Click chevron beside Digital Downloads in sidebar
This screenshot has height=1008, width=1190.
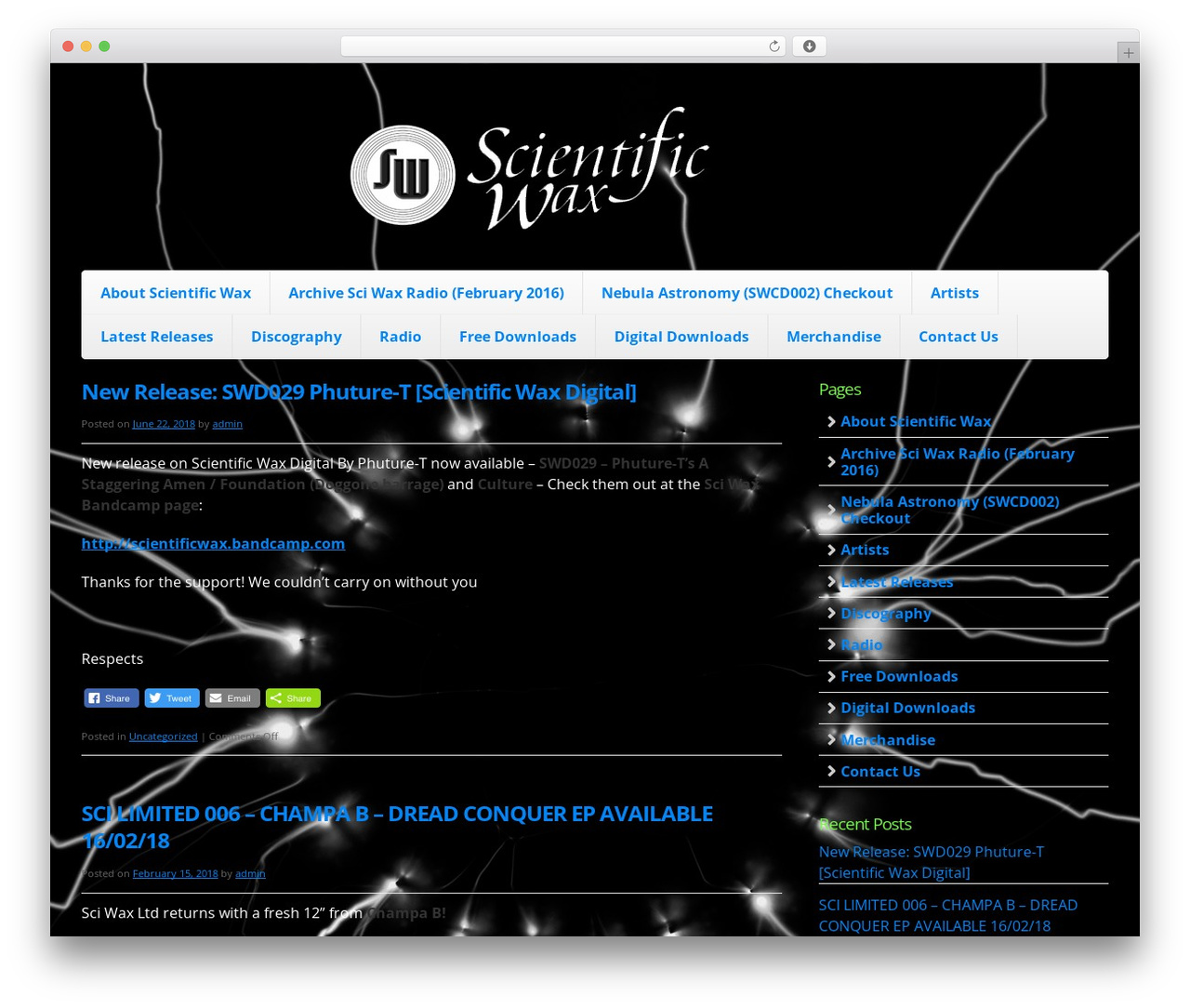click(831, 708)
